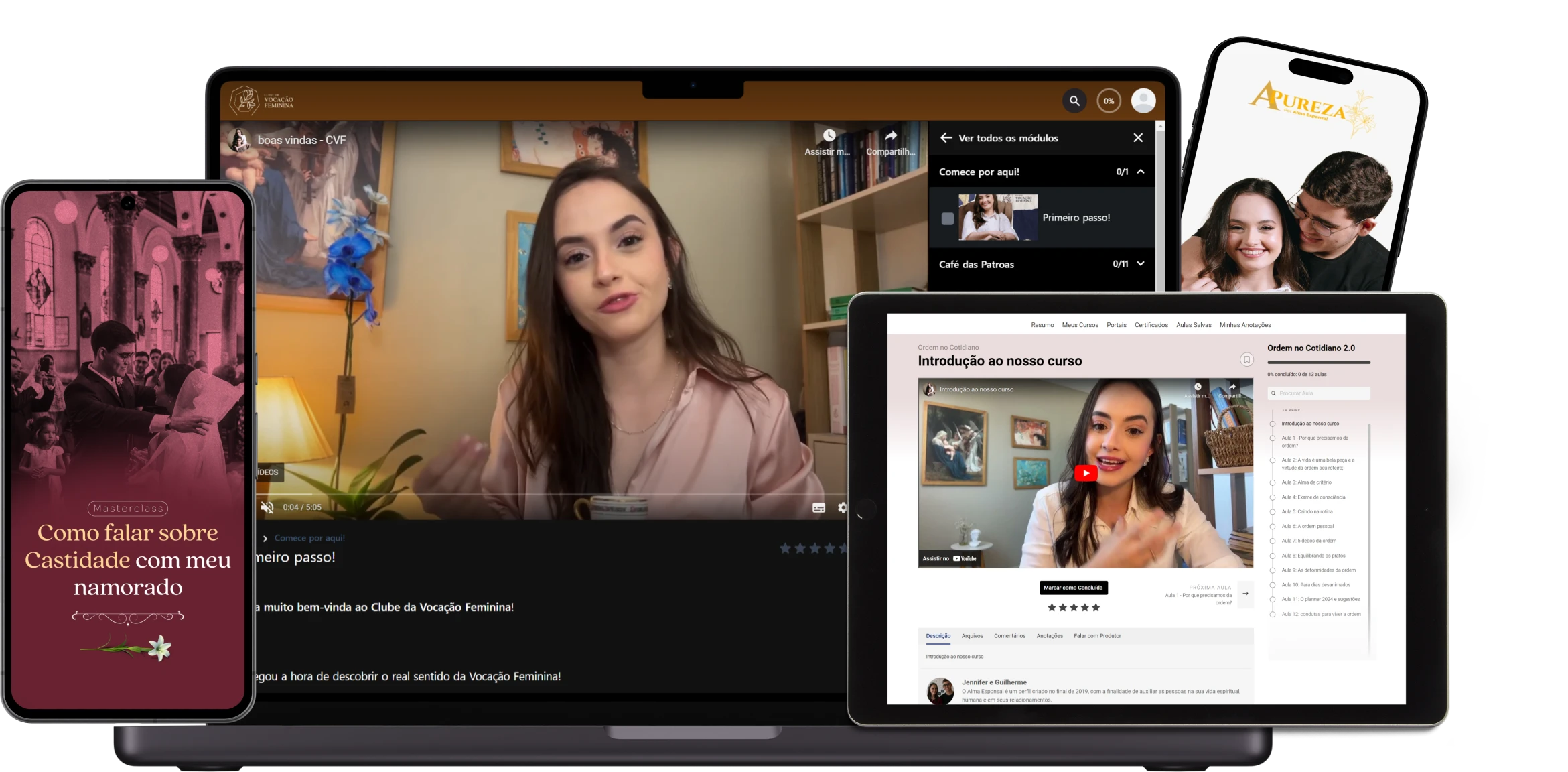Screen dimensions: 1568x772
Task: Open lesson Aula 4: Exame de consciência
Action: 1313,497
